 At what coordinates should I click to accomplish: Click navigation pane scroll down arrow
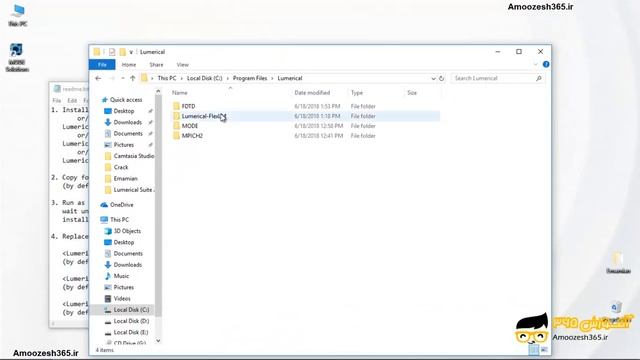coord(158,341)
